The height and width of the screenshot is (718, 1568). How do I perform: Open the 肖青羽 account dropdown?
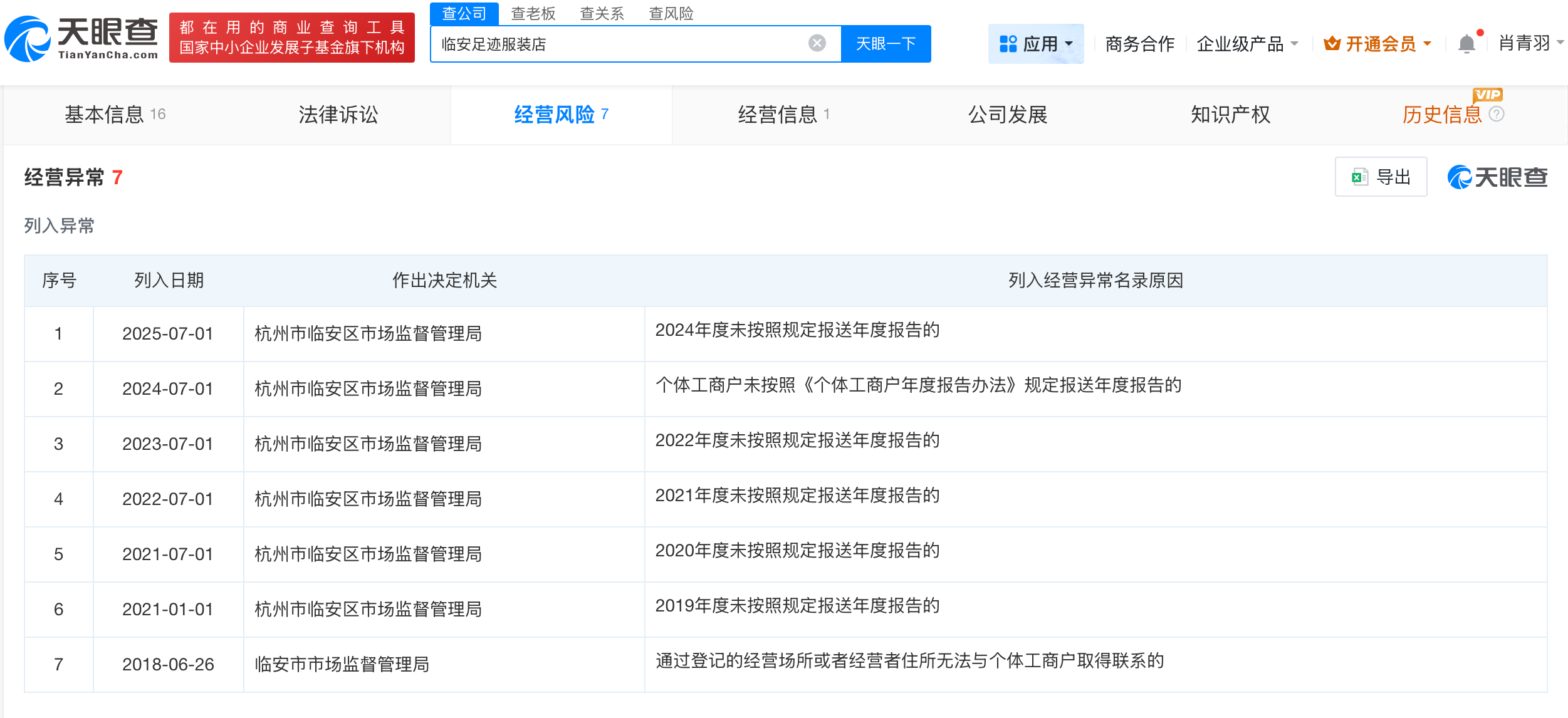tap(1530, 43)
